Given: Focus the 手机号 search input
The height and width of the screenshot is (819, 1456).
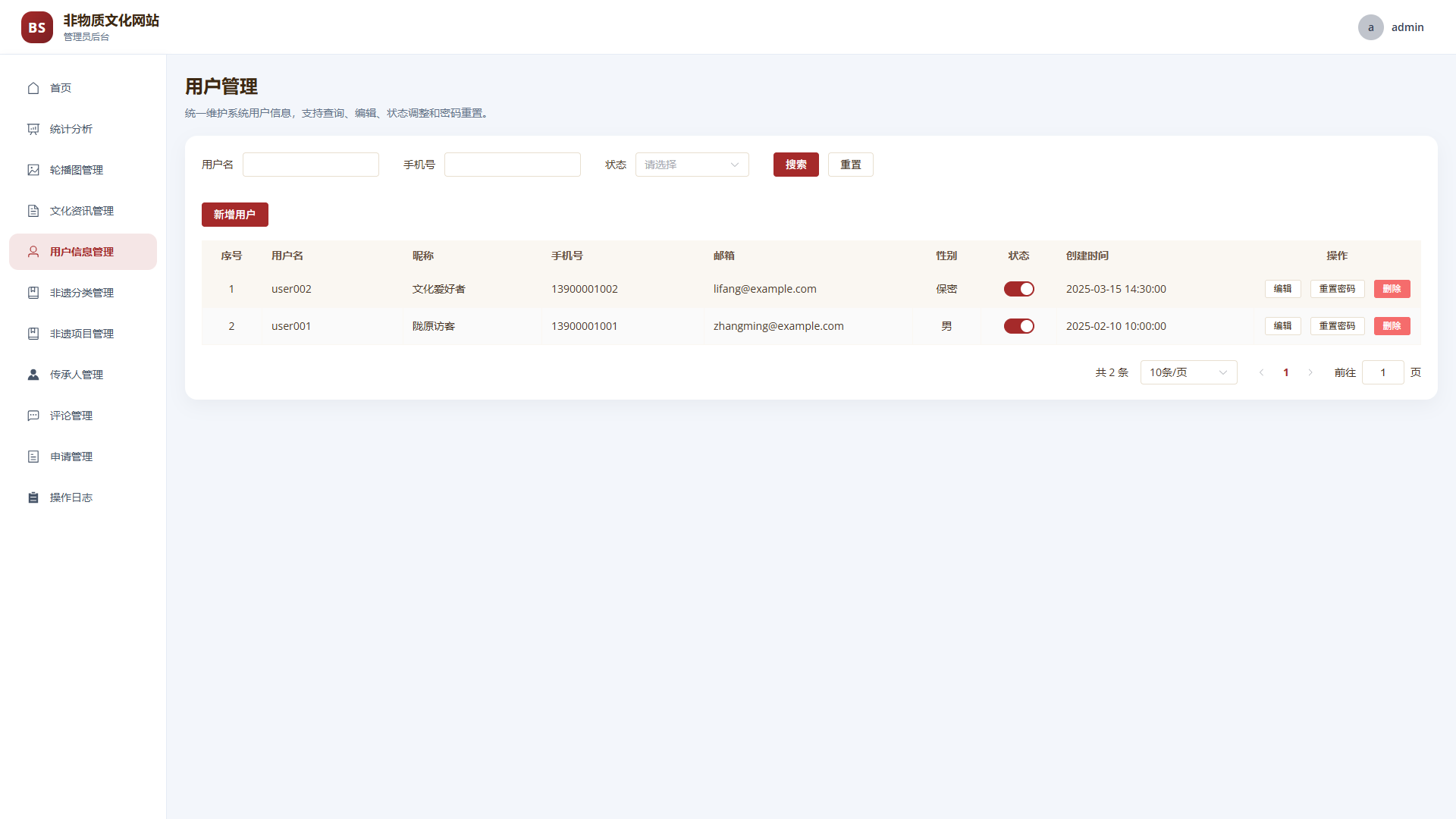Looking at the screenshot, I should pos(513,165).
